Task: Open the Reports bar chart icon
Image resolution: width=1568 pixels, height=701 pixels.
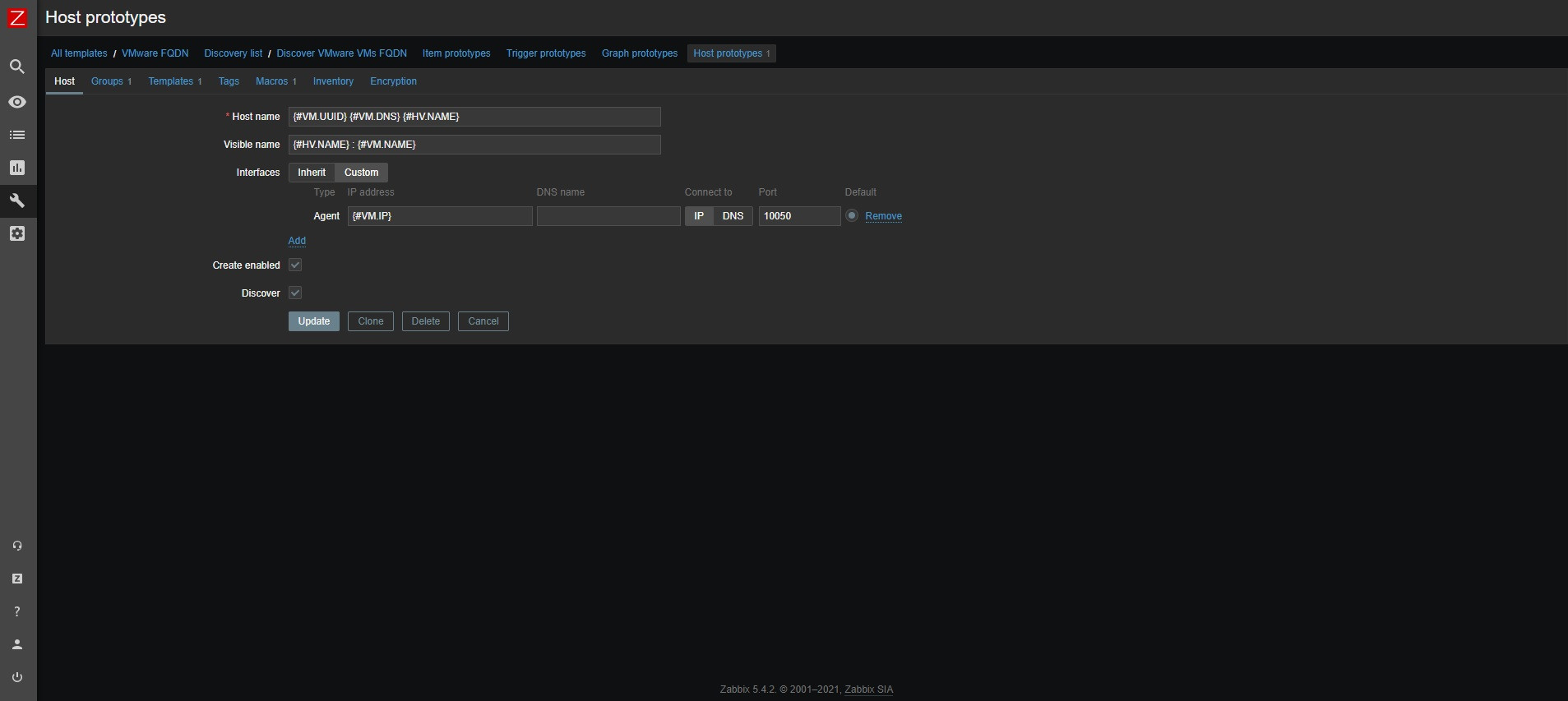Action: tap(17, 168)
